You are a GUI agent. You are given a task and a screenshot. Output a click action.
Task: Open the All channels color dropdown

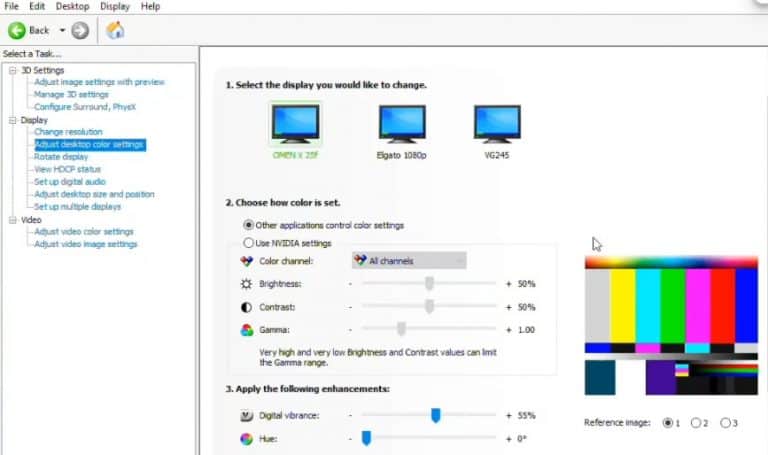pyautogui.click(x=408, y=261)
